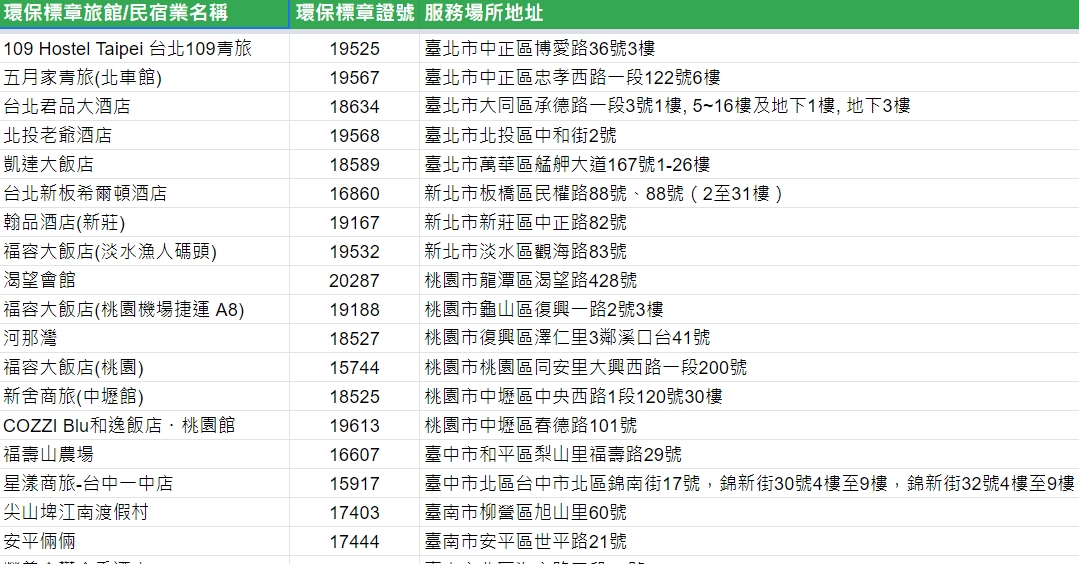Click the 福容大飯店(淡水漁人碼頭) cell
This screenshot has height=564, width=1079.
(145, 251)
